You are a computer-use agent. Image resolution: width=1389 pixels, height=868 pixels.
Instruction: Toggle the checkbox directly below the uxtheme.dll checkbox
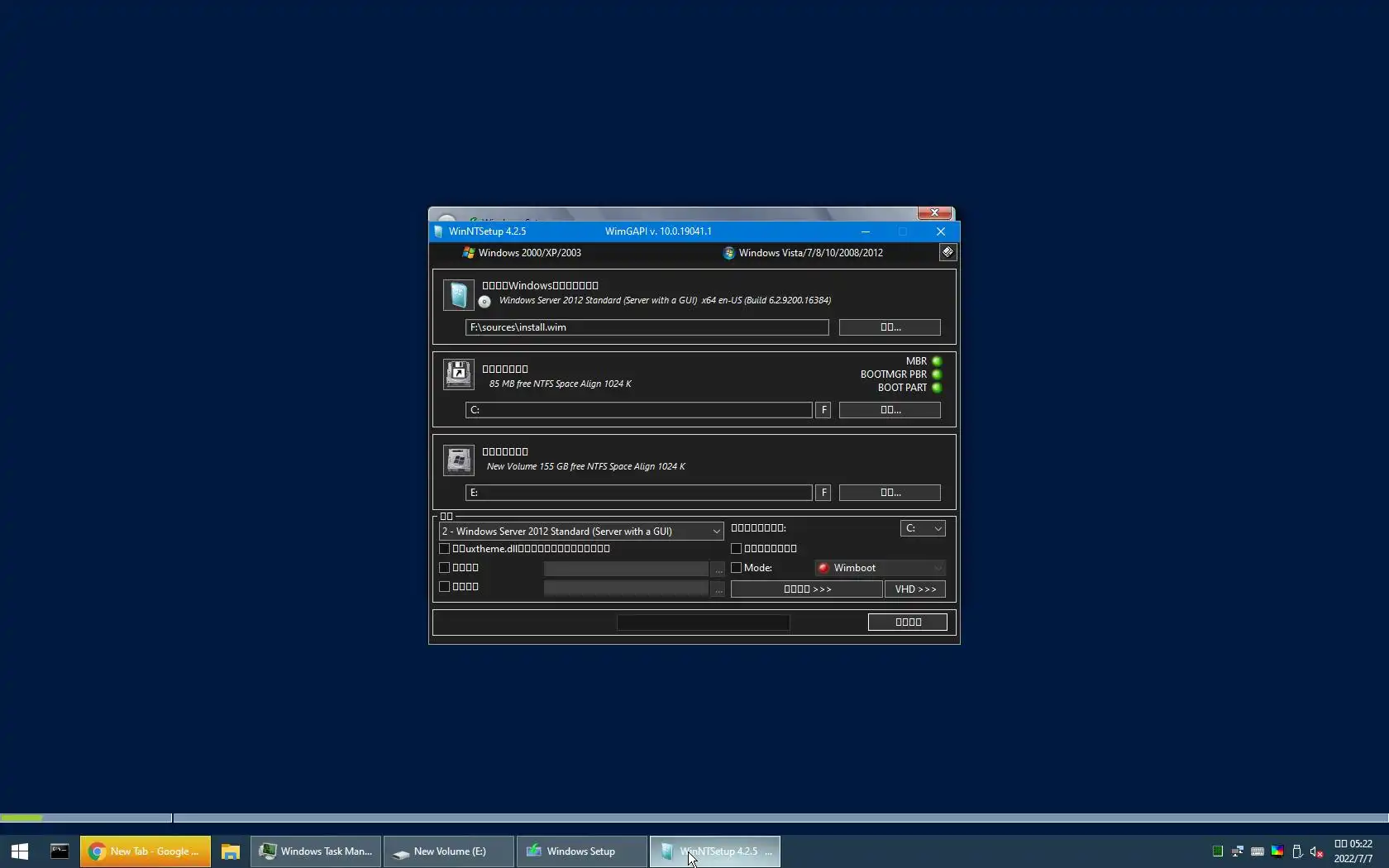tap(445, 568)
